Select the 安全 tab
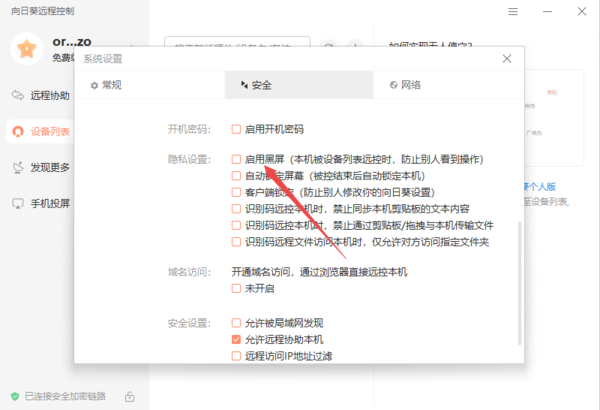600x410 pixels. click(x=256, y=85)
